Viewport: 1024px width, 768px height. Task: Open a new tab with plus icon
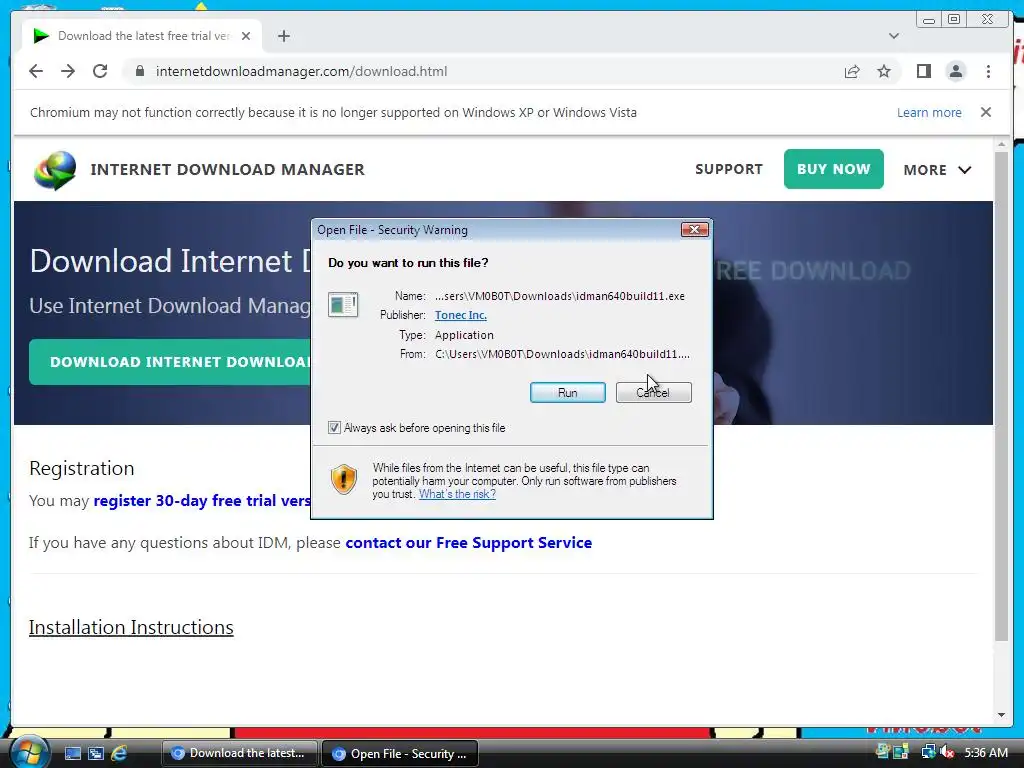pyautogui.click(x=283, y=36)
